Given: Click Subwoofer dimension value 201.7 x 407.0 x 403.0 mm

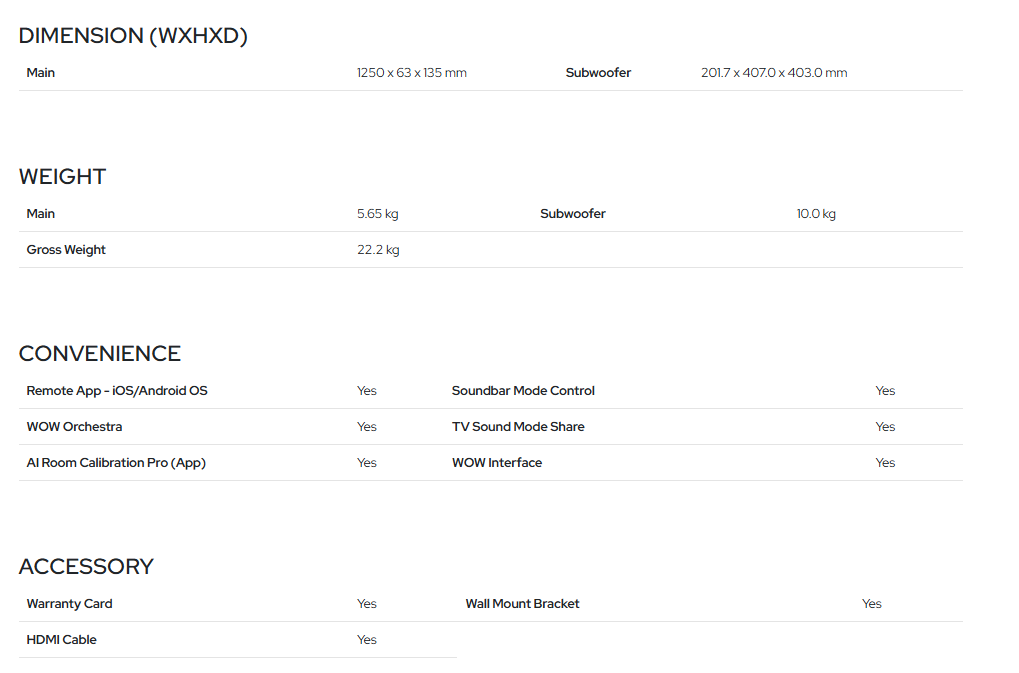Looking at the screenshot, I should tap(774, 73).
